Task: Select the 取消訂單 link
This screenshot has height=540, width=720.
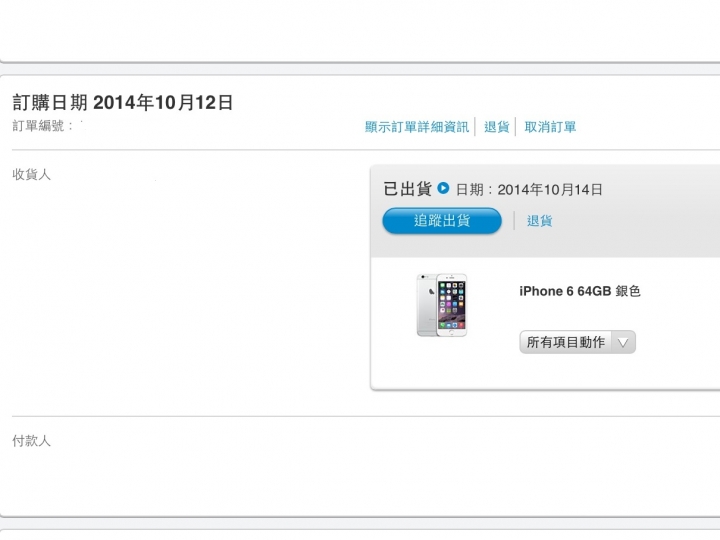Action: click(x=550, y=127)
